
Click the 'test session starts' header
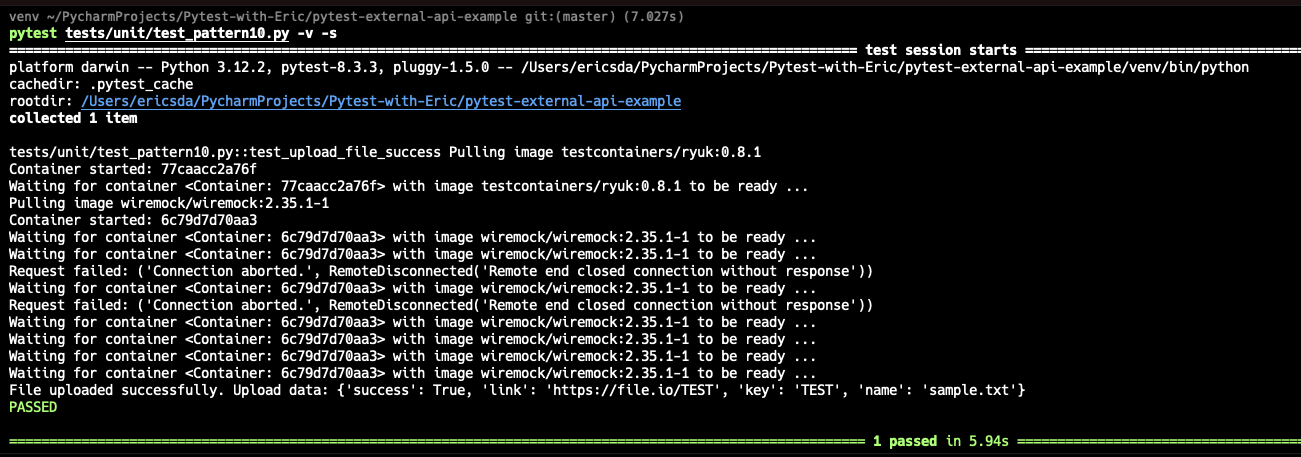tap(940, 50)
